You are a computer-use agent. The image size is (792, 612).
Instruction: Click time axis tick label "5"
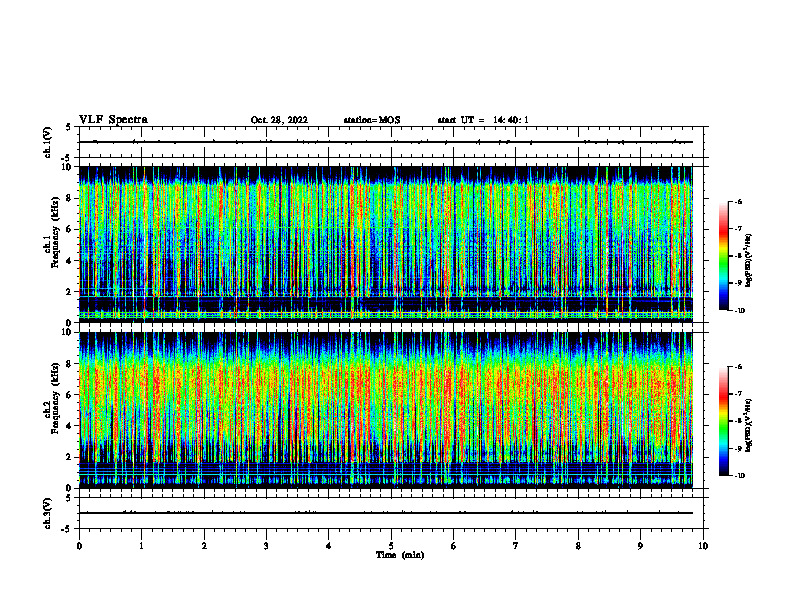(391, 546)
